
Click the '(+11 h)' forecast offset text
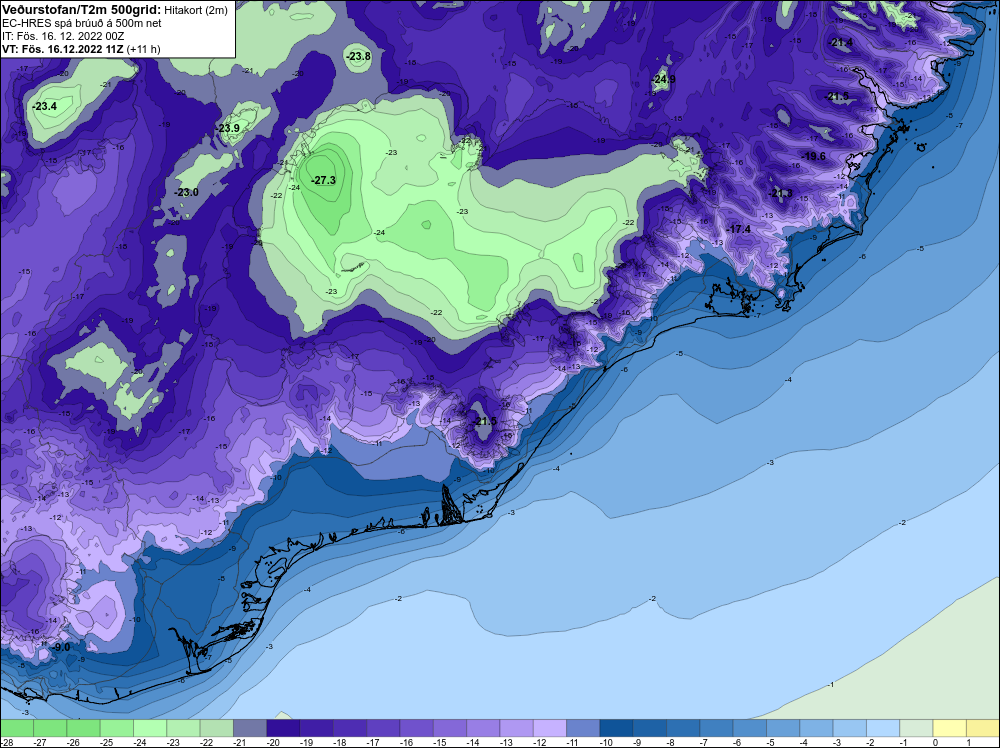(x=143, y=48)
